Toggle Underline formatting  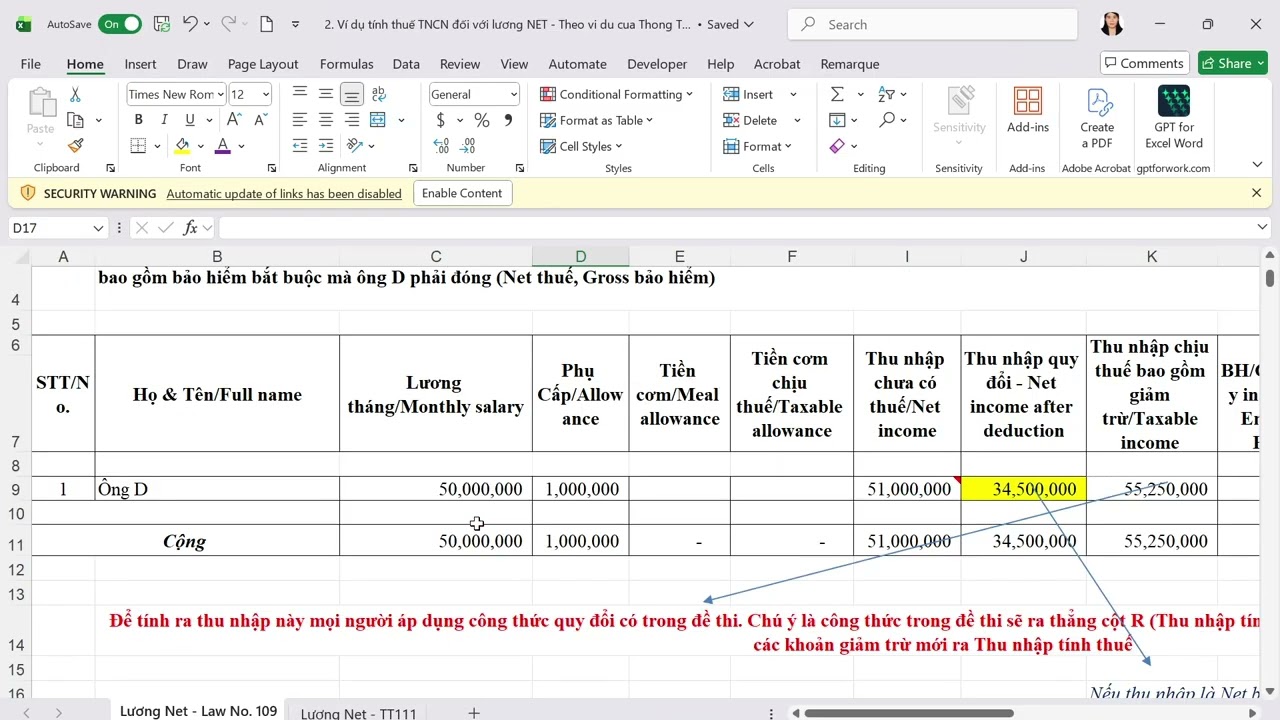(189, 120)
